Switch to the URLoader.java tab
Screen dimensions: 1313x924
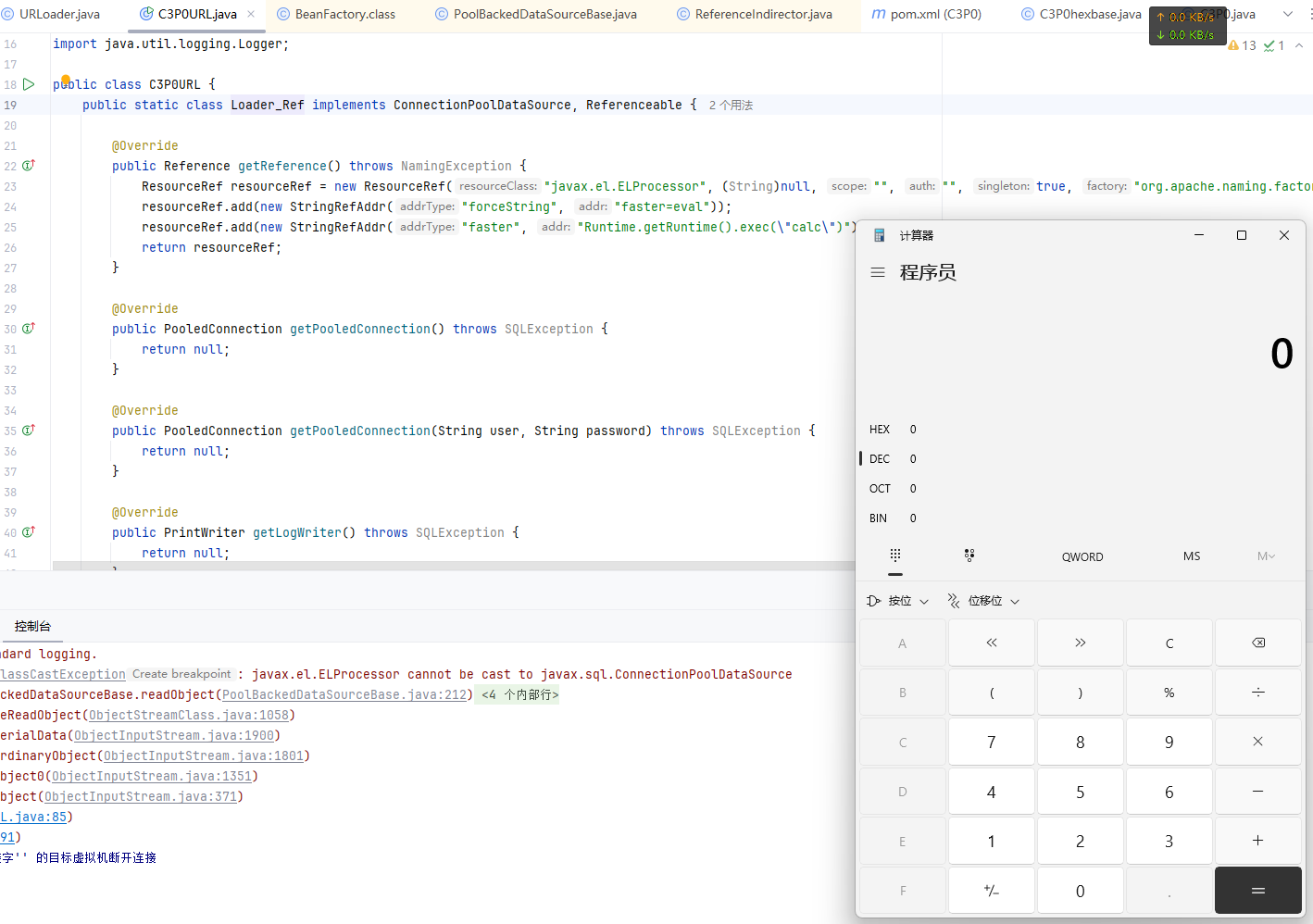pyautogui.click(x=51, y=14)
